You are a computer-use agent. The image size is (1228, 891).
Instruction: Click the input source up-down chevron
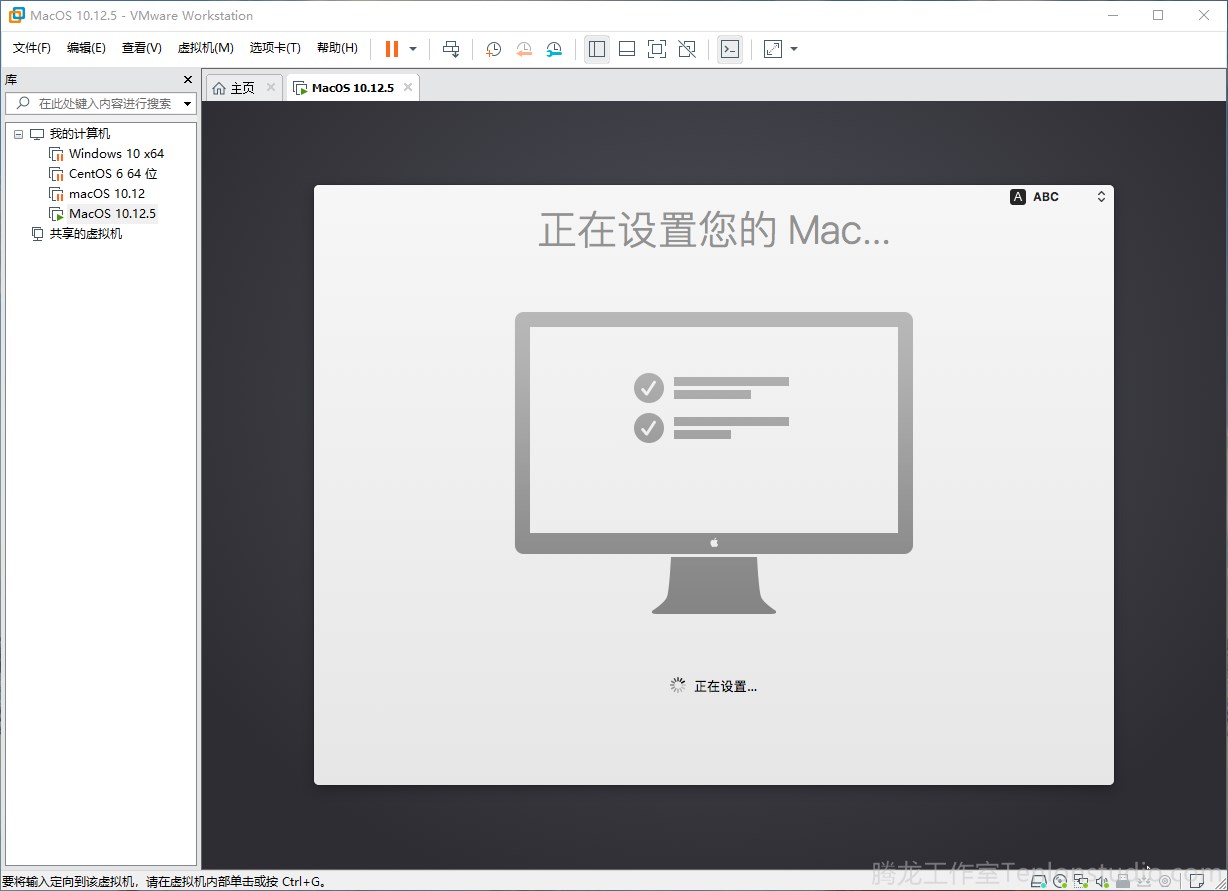[x=1101, y=197]
